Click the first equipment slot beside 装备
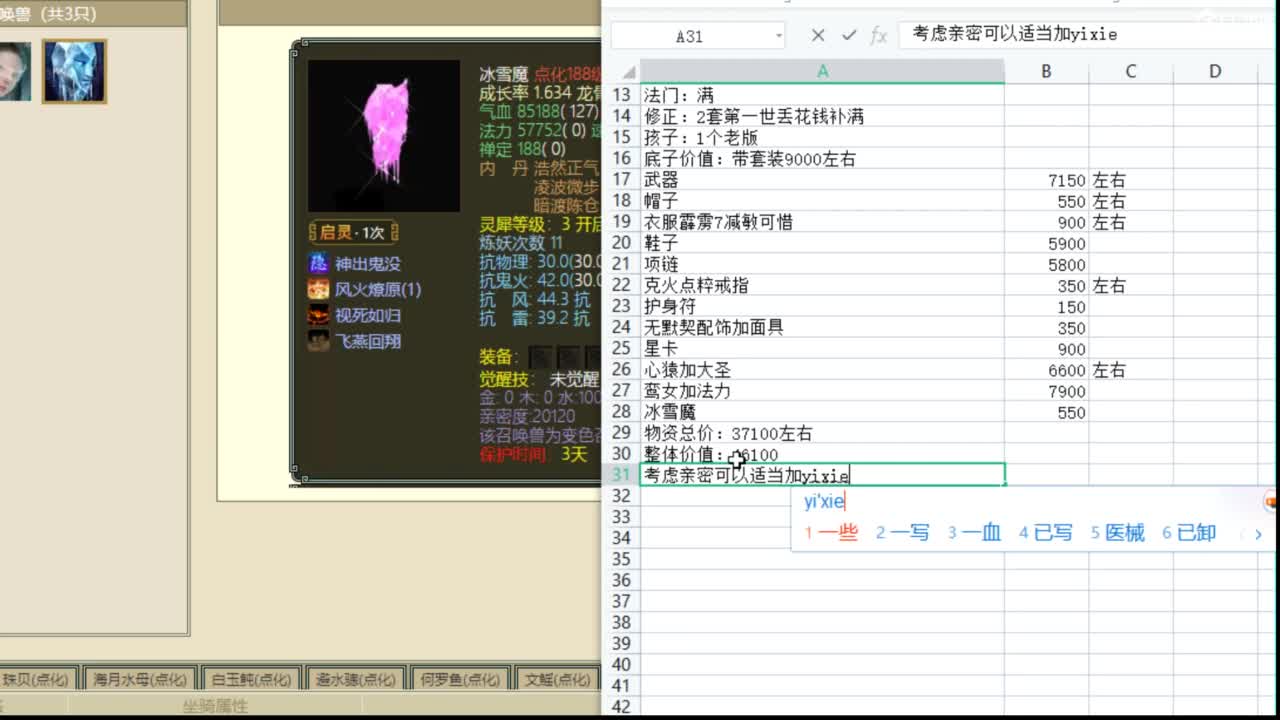This screenshot has width=1280, height=720. (x=539, y=357)
